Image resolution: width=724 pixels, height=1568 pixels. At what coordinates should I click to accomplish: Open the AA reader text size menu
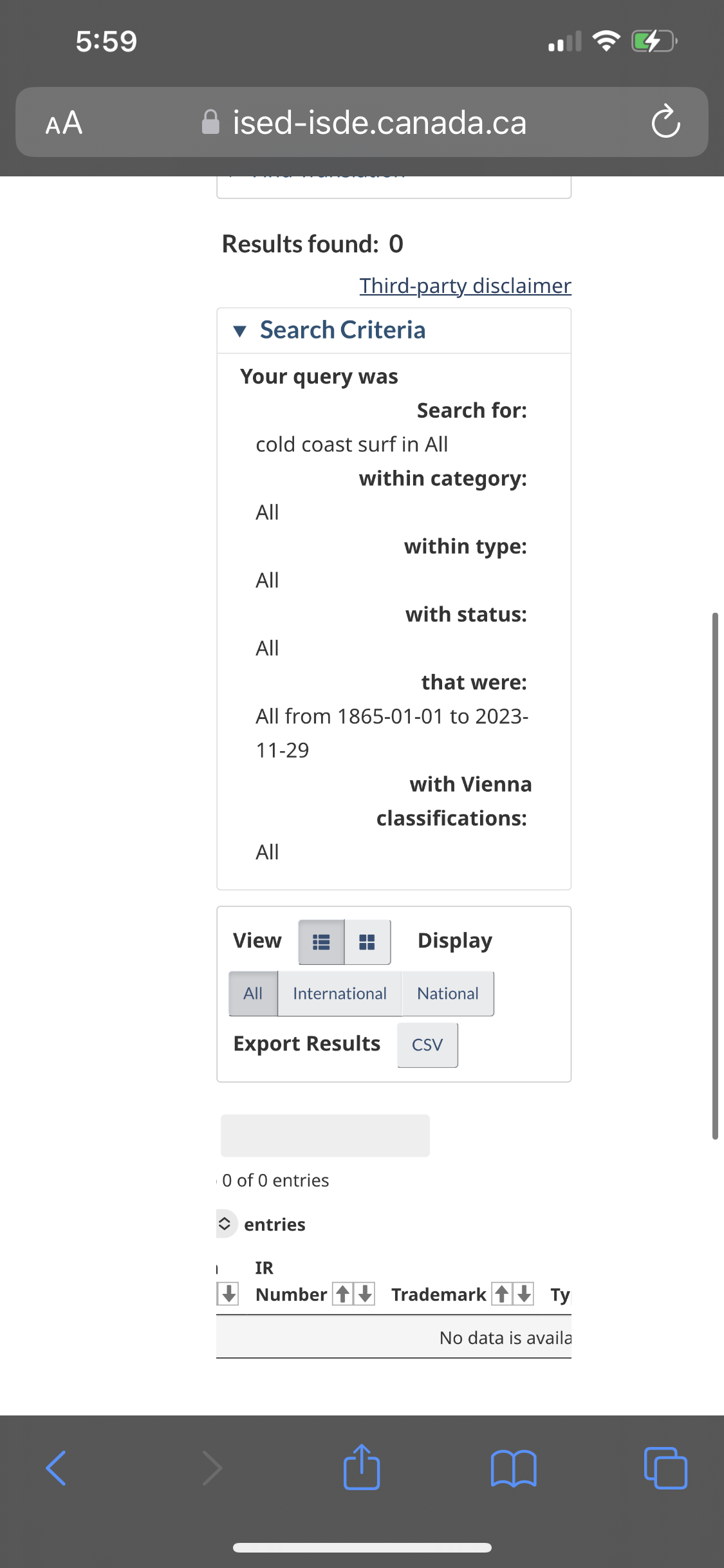[64, 122]
